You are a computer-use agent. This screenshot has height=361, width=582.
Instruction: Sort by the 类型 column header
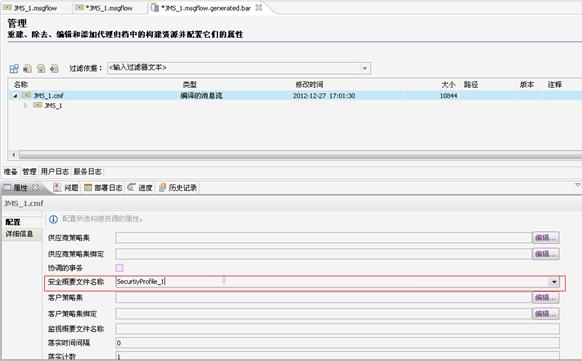pos(189,85)
